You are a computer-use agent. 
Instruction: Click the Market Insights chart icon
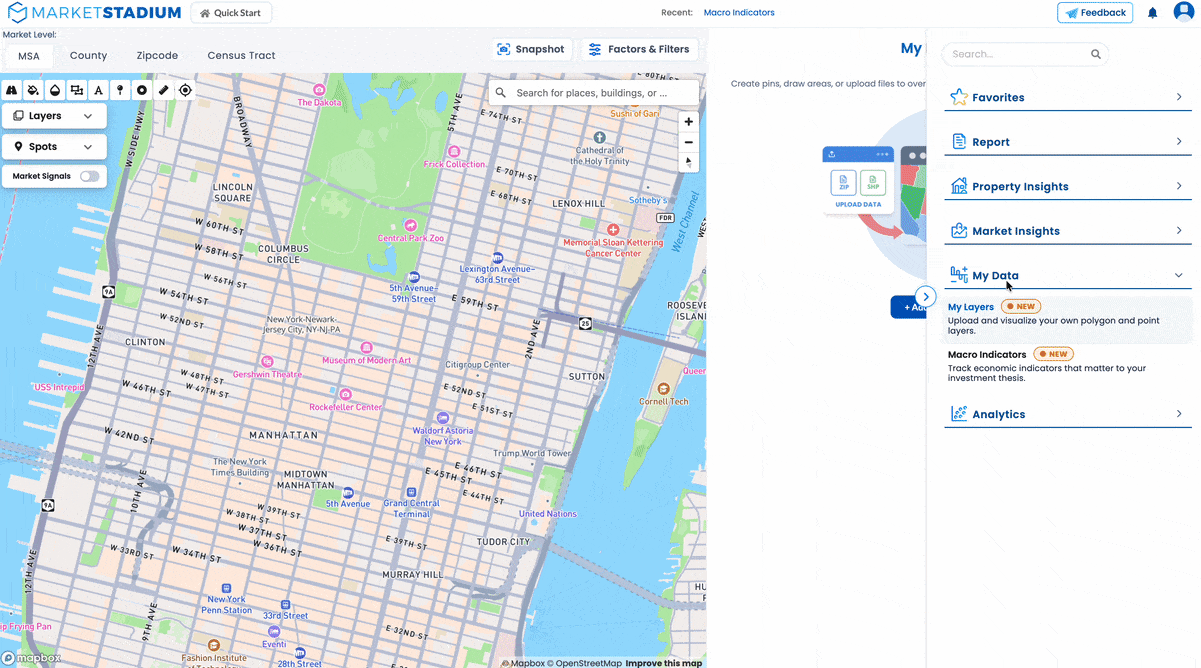pyautogui.click(x=959, y=231)
